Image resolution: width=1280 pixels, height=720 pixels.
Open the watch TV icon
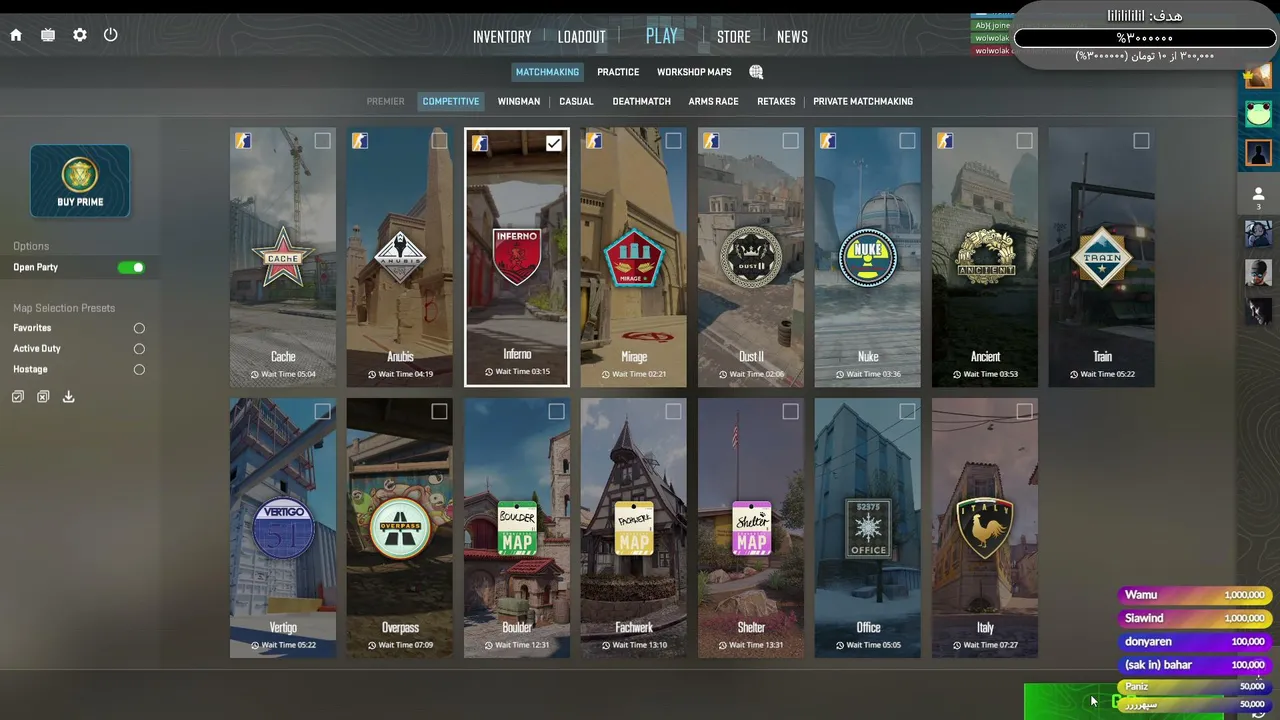(48, 35)
